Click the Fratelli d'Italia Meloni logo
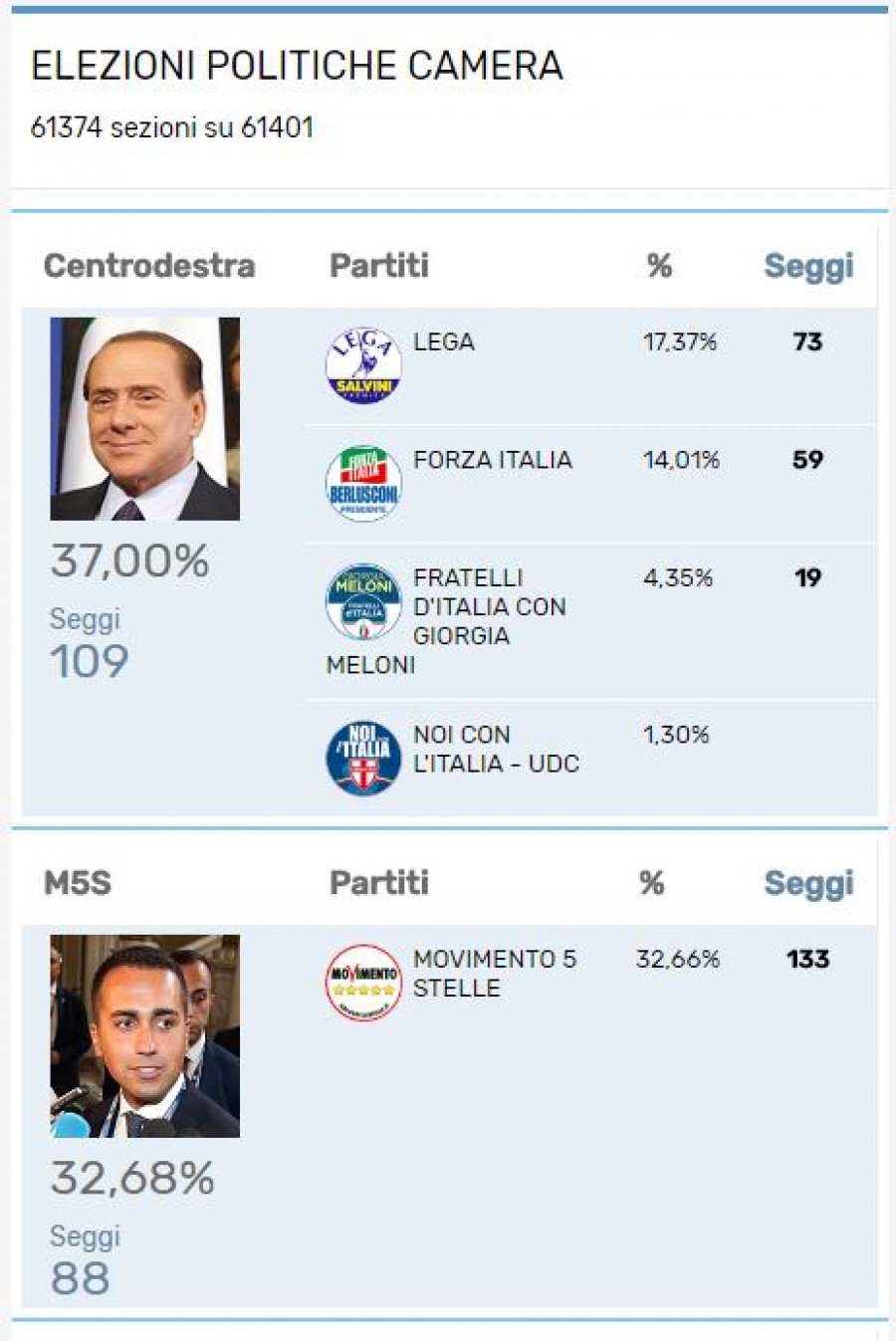The image size is (896, 1341). (x=363, y=601)
